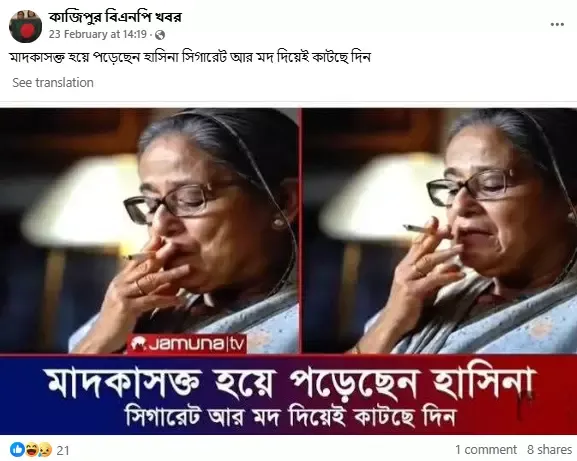Open the left photo with Jamuna logo

point(149,231)
